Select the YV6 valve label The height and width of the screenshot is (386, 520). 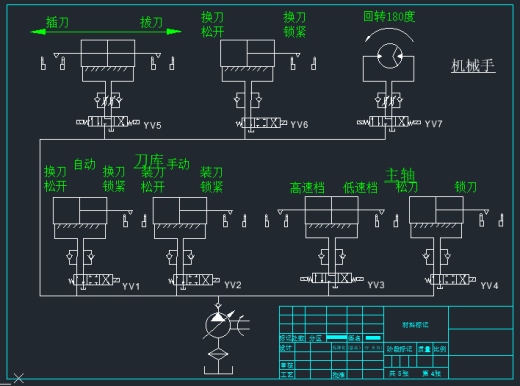[x=299, y=125]
